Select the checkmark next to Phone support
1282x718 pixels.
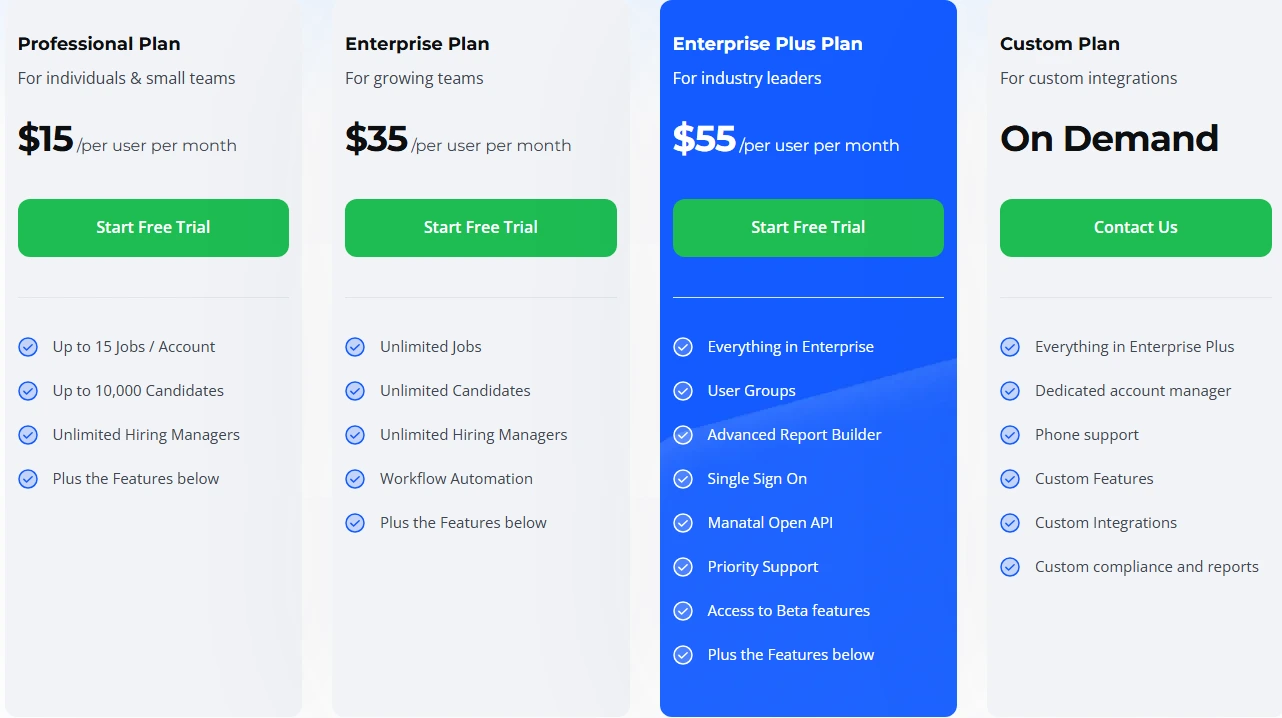click(1010, 434)
